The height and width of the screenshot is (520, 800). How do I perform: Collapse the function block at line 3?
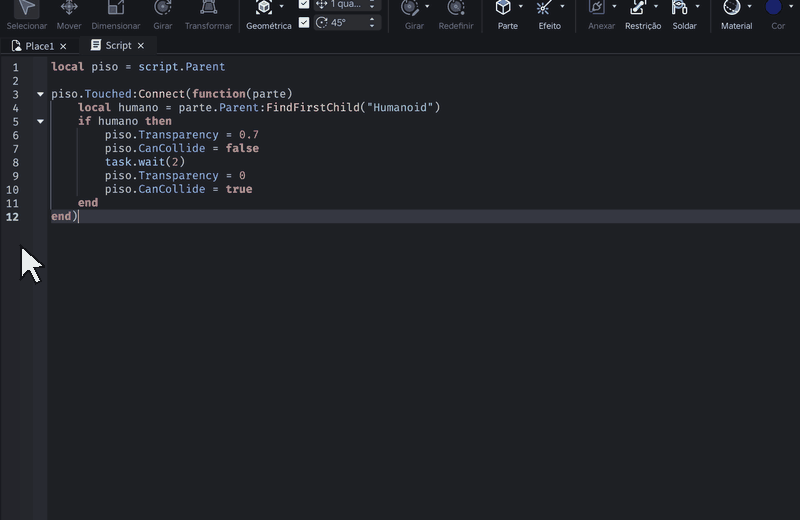coord(40,94)
